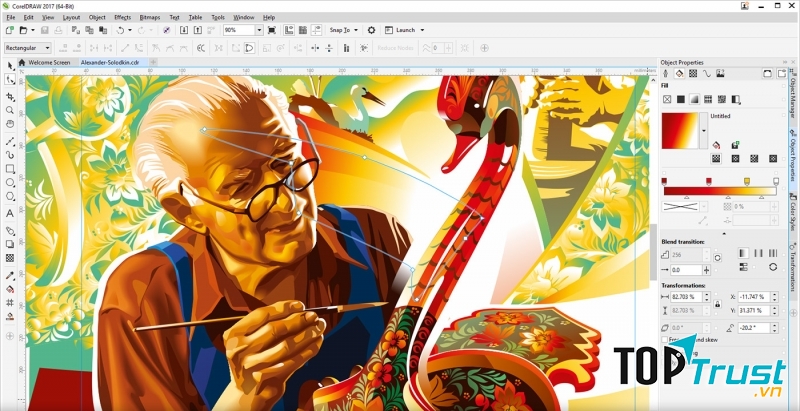Select the Shape tool in the toolbox

click(x=10, y=80)
